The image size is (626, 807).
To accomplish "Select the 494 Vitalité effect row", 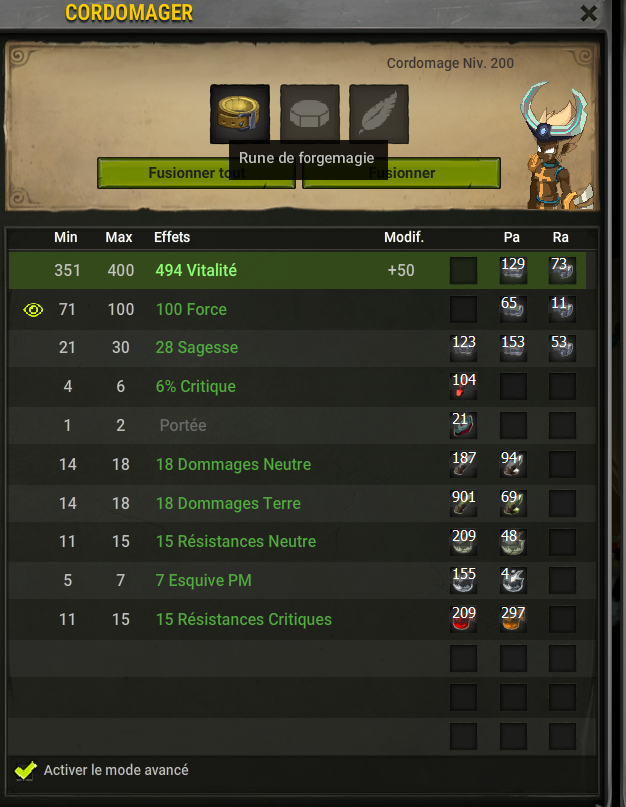I will click(x=298, y=270).
